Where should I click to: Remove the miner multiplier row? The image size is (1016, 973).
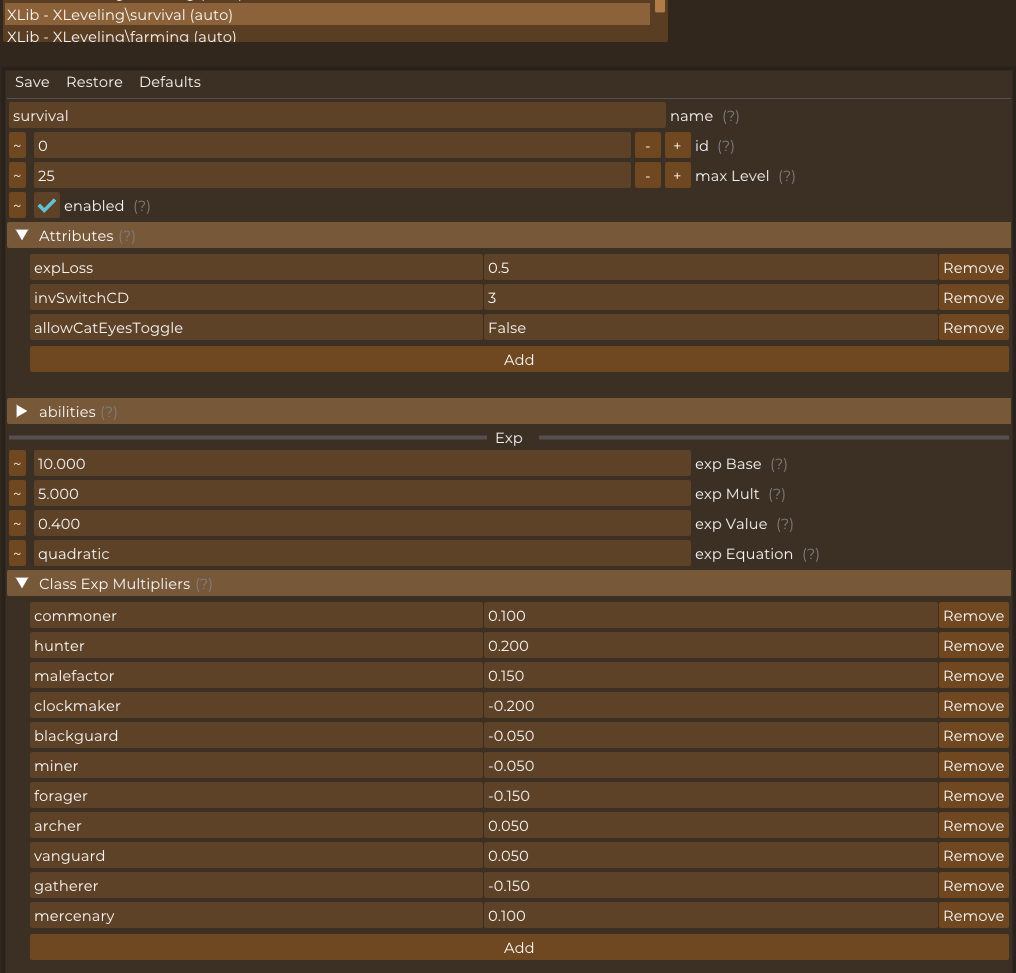pyautogui.click(x=973, y=766)
